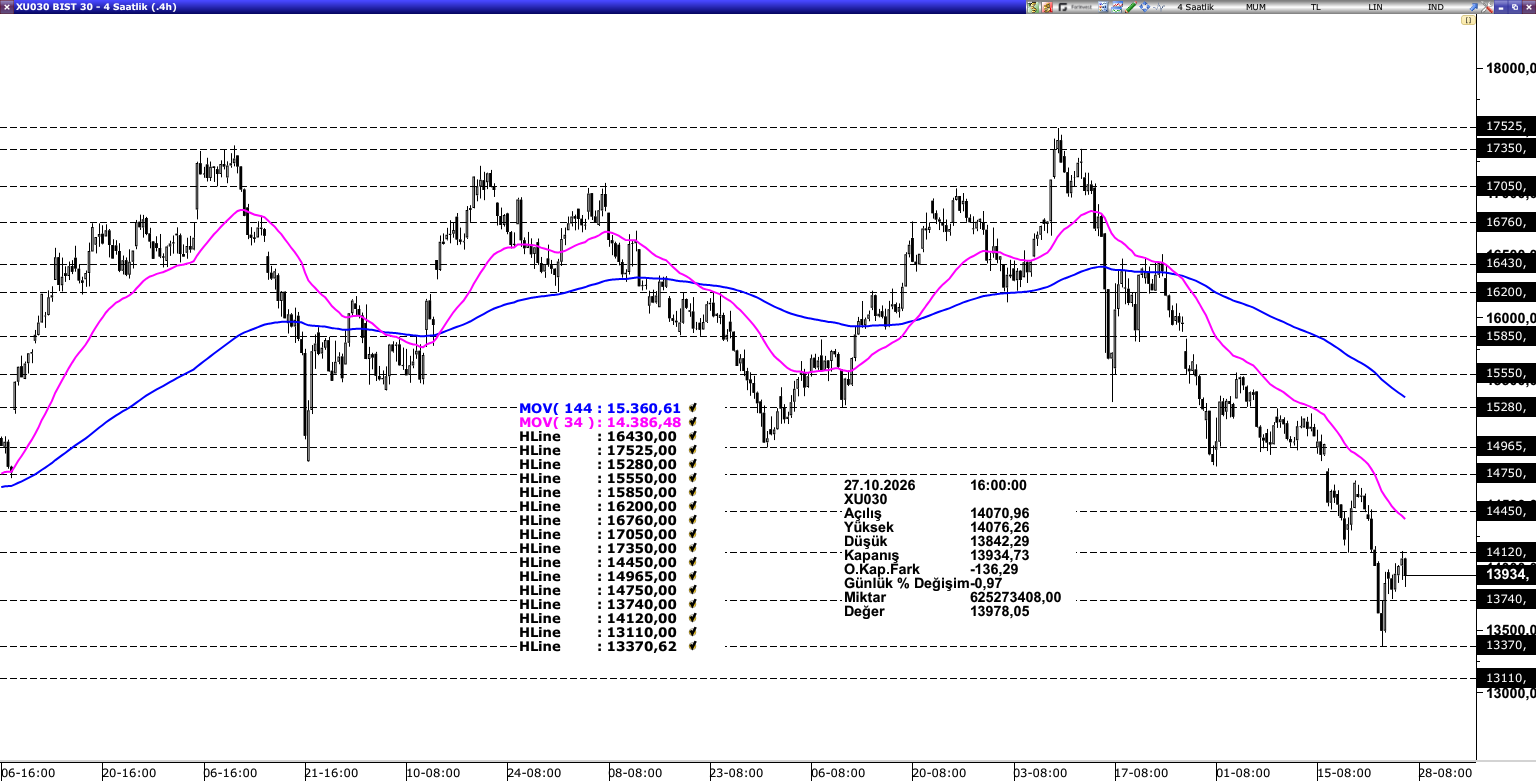Viewport: 1536px width, 781px height.
Task: Toggle checkmark for HLine 17525,00
Action: coord(692,450)
